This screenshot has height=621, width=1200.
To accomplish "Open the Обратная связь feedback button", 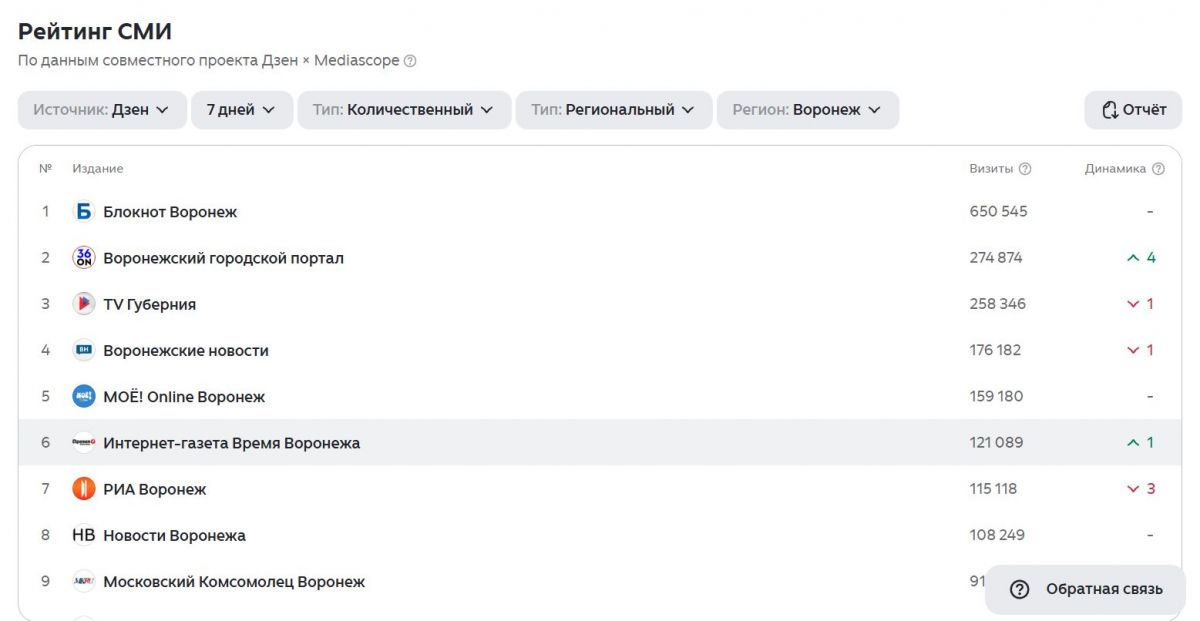I will (1086, 589).
